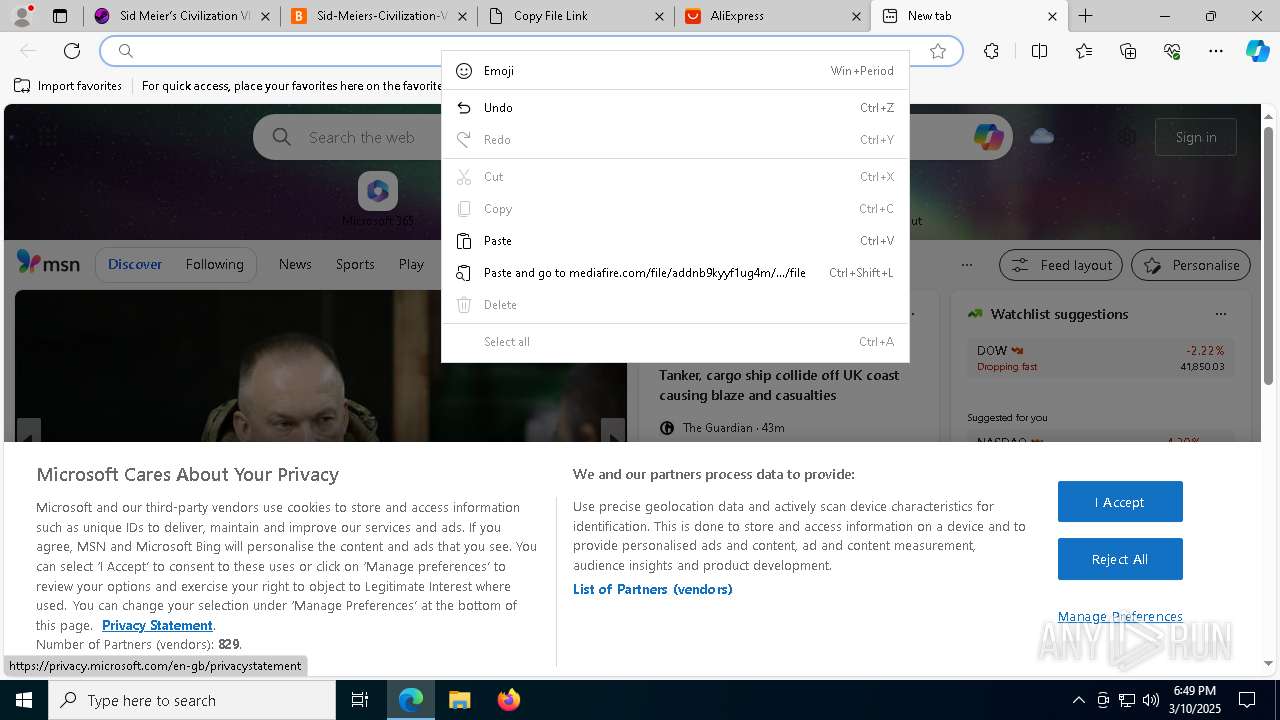Open Feed layout button

click(x=1061, y=265)
